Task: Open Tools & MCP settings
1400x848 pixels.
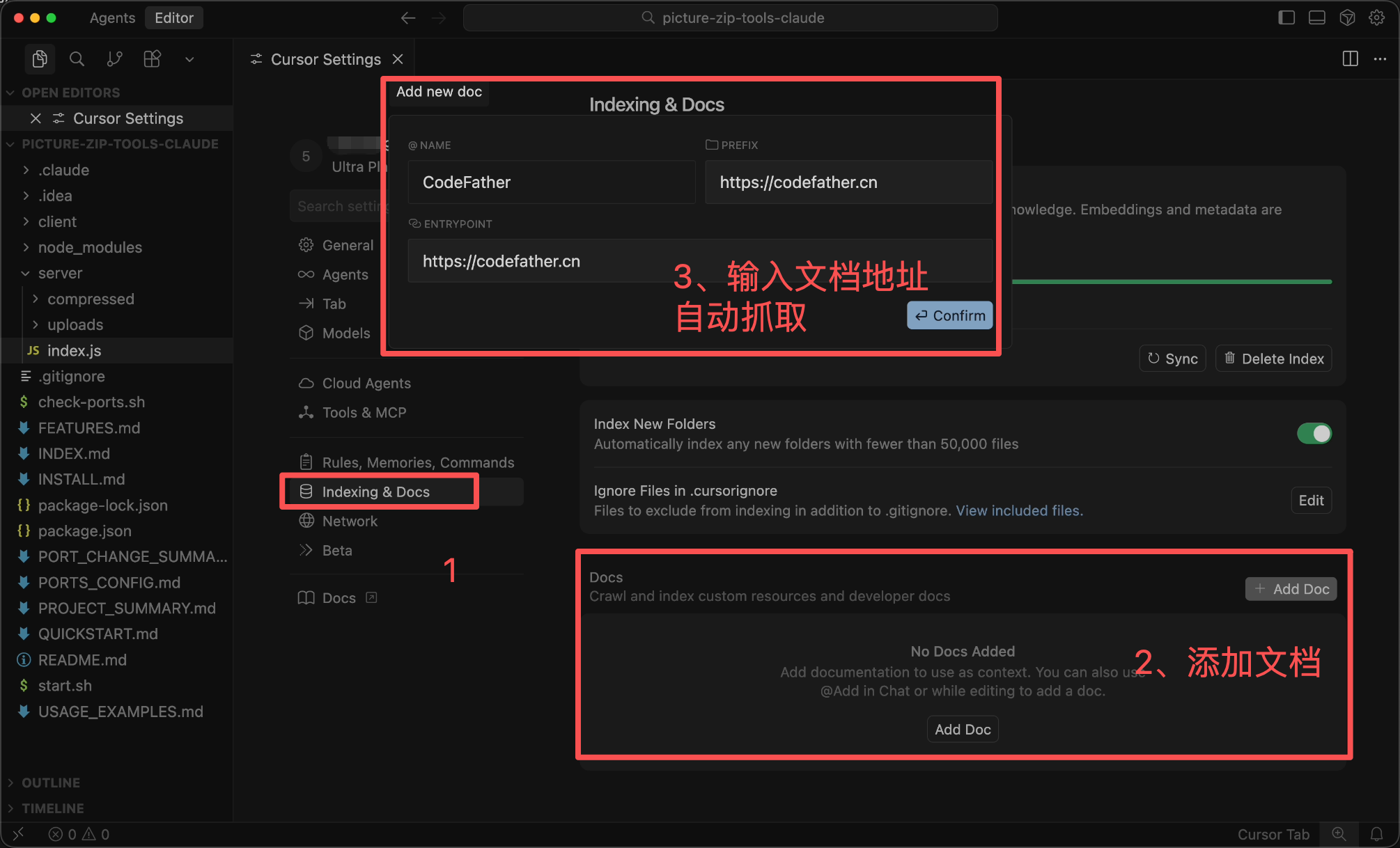Action: [x=364, y=412]
